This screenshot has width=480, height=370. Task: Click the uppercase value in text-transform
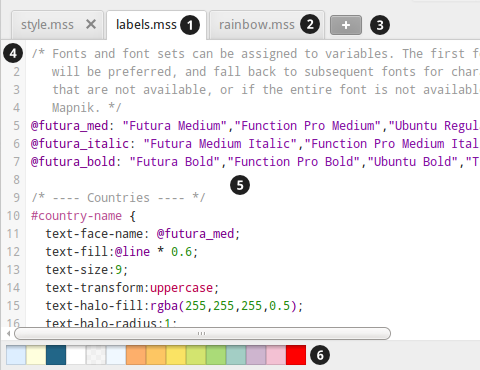pos(181,288)
